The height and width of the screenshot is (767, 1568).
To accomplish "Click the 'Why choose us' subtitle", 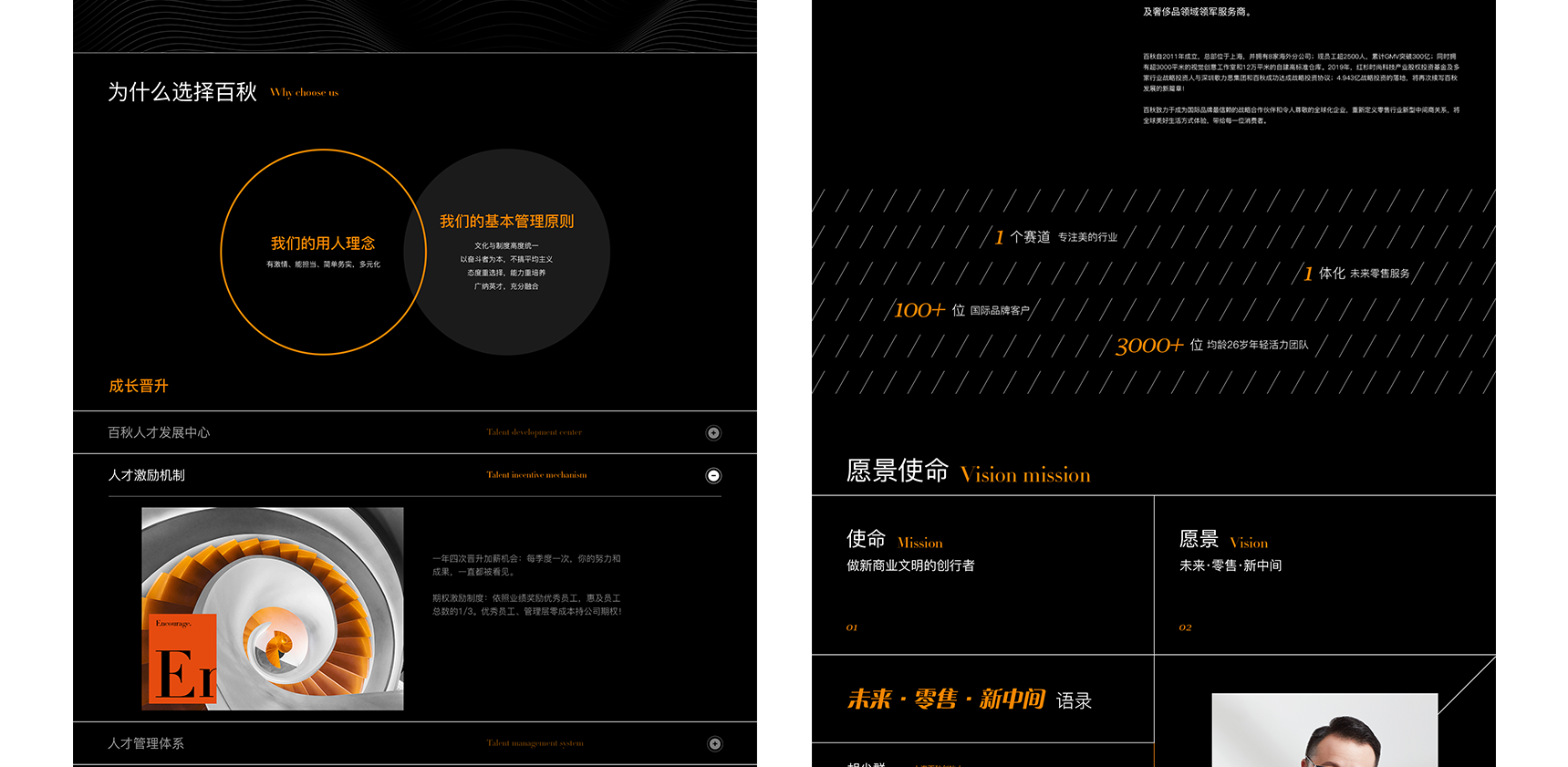I will [x=304, y=93].
